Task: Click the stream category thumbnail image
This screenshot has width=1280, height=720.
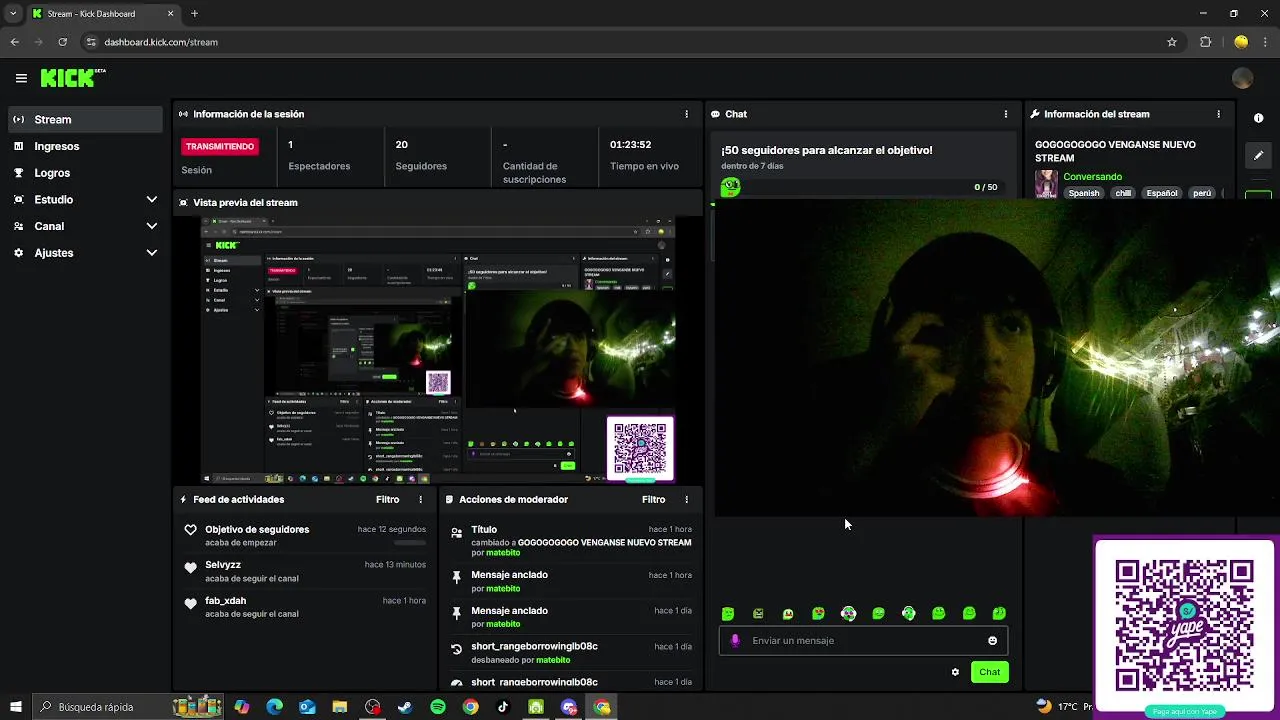Action: [1046, 184]
